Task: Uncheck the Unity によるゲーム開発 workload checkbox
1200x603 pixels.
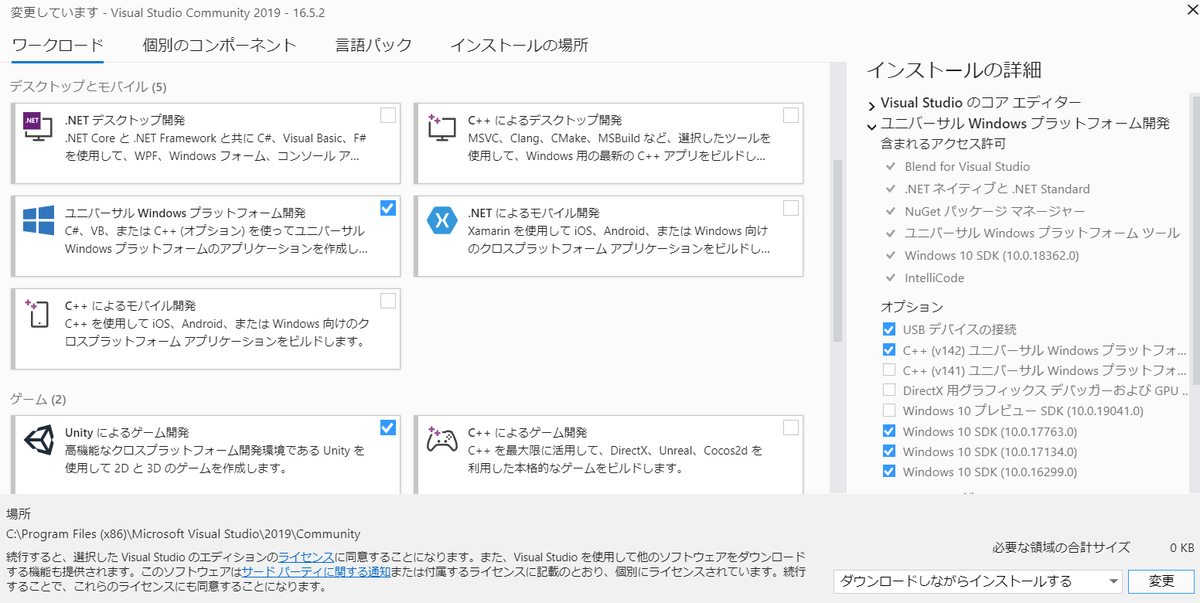Action: click(x=388, y=427)
